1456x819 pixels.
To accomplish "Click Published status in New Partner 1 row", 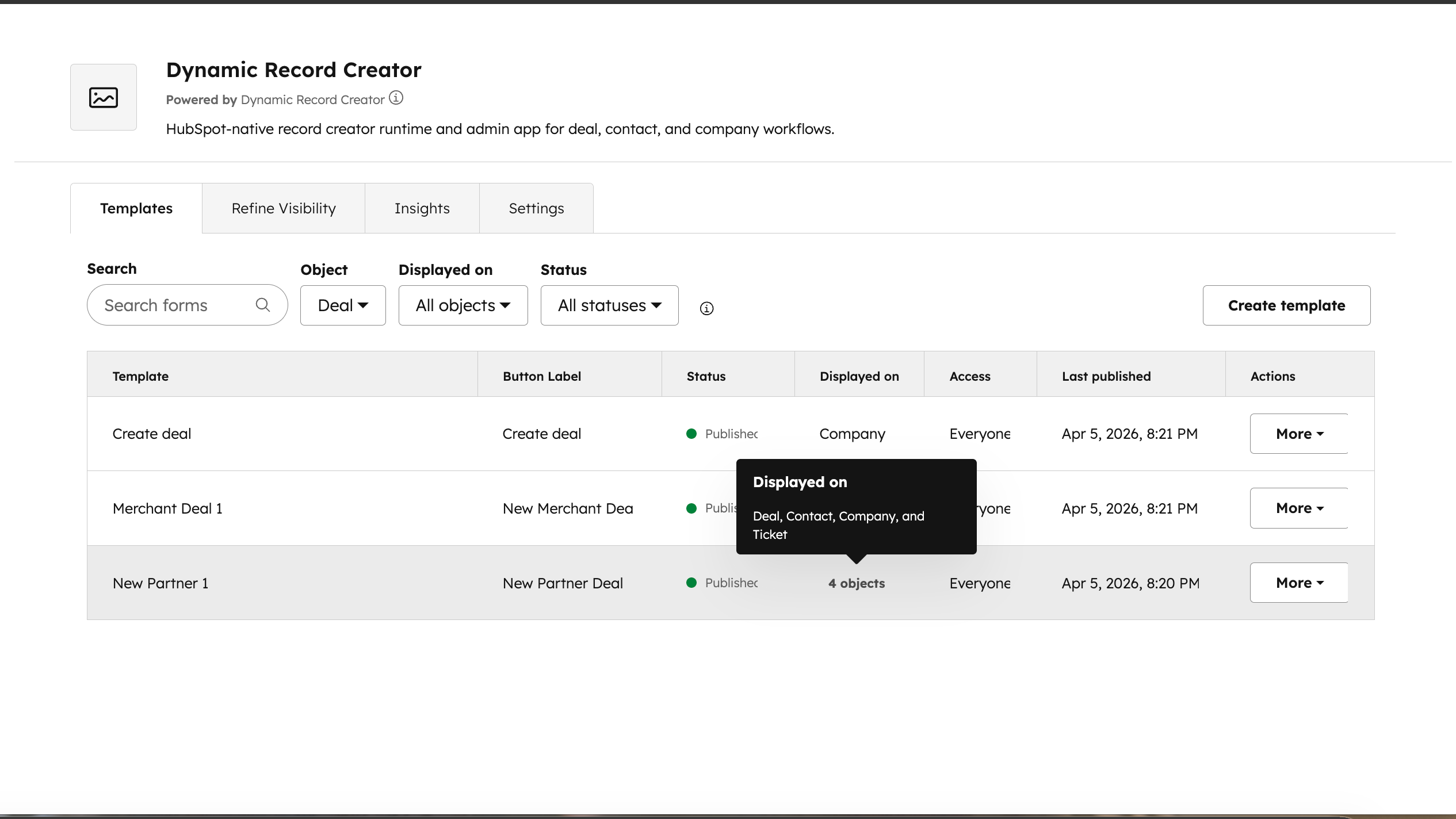I will tap(722, 583).
